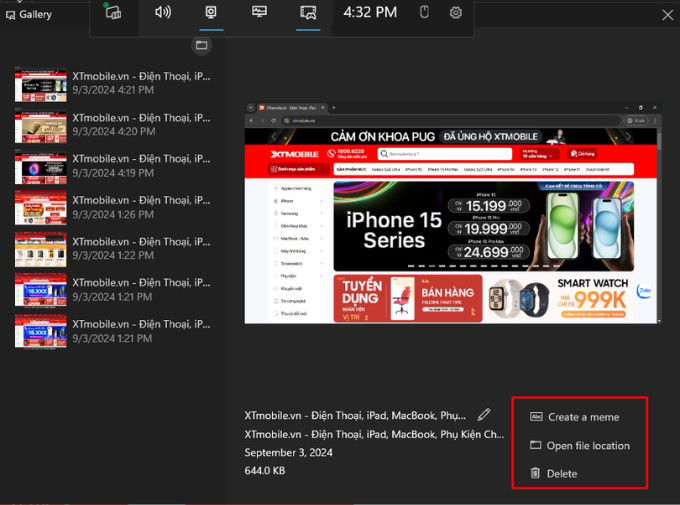Select capture from 9/3/2024 1:22 PM
Screen dimensions: 680x505
[113, 249]
